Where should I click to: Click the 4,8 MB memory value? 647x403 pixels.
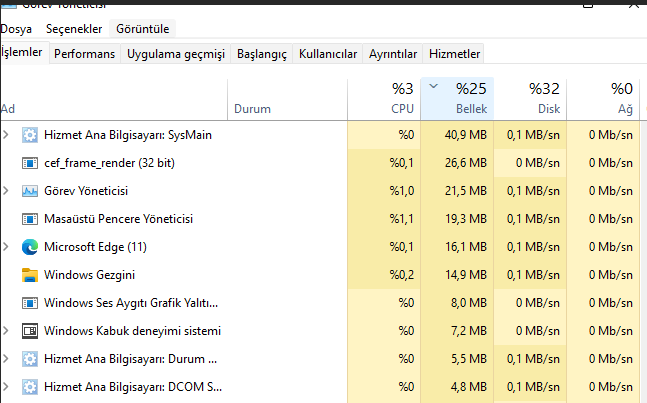click(469, 387)
